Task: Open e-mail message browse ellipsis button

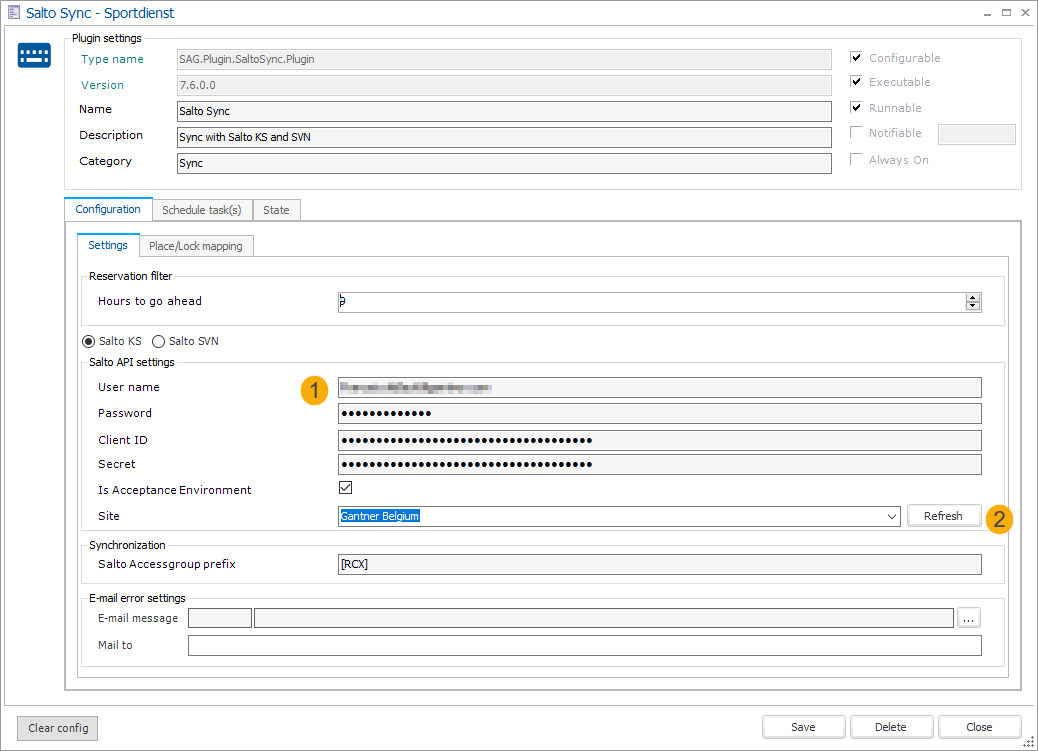Action: (968, 618)
